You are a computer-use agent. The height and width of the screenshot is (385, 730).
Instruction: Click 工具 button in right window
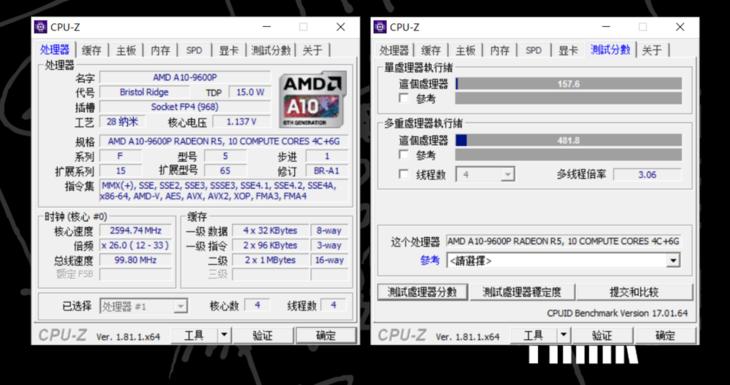pyautogui.click(x=534, y=335)
